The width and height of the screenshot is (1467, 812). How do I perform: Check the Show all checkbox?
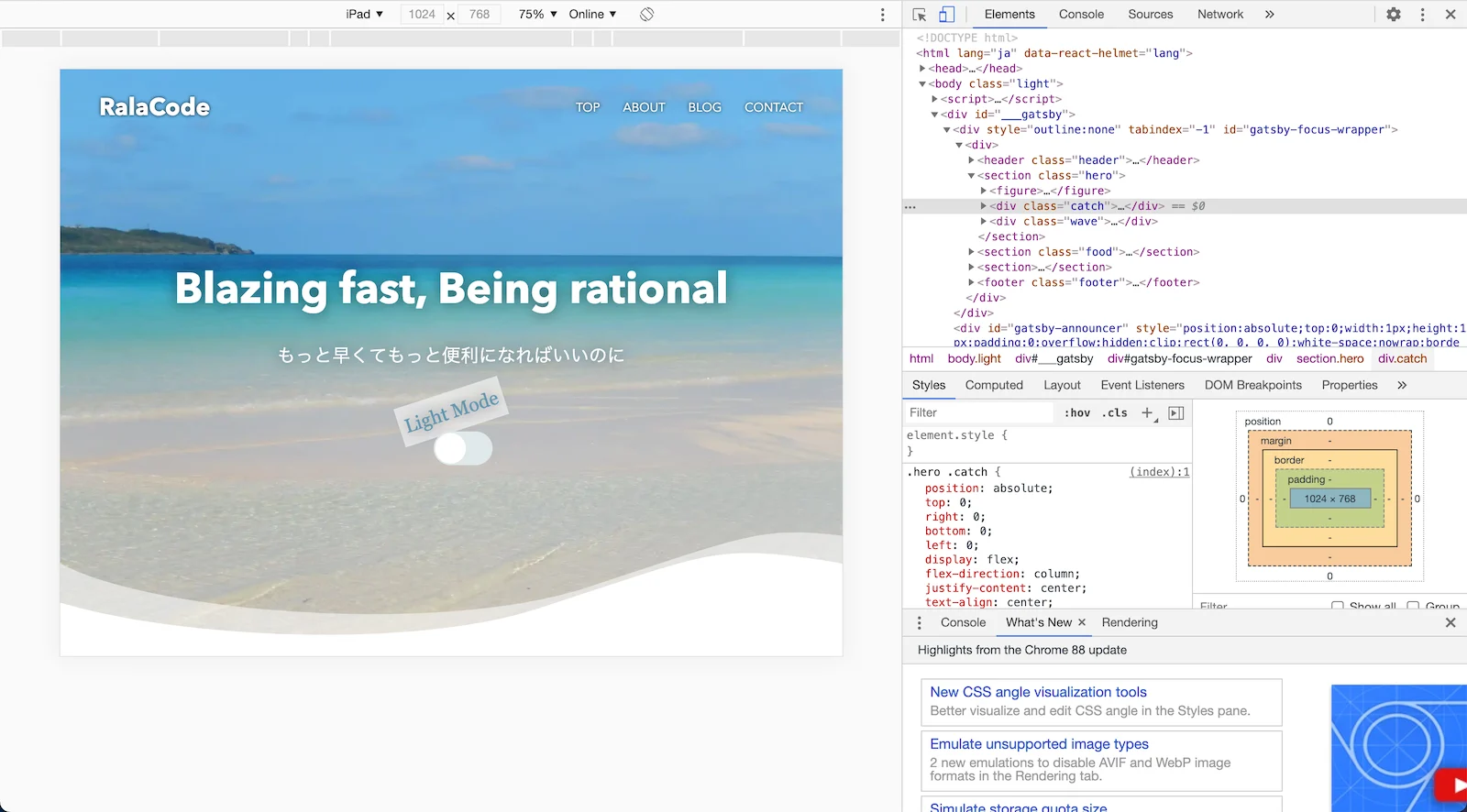coord(1338,607)
